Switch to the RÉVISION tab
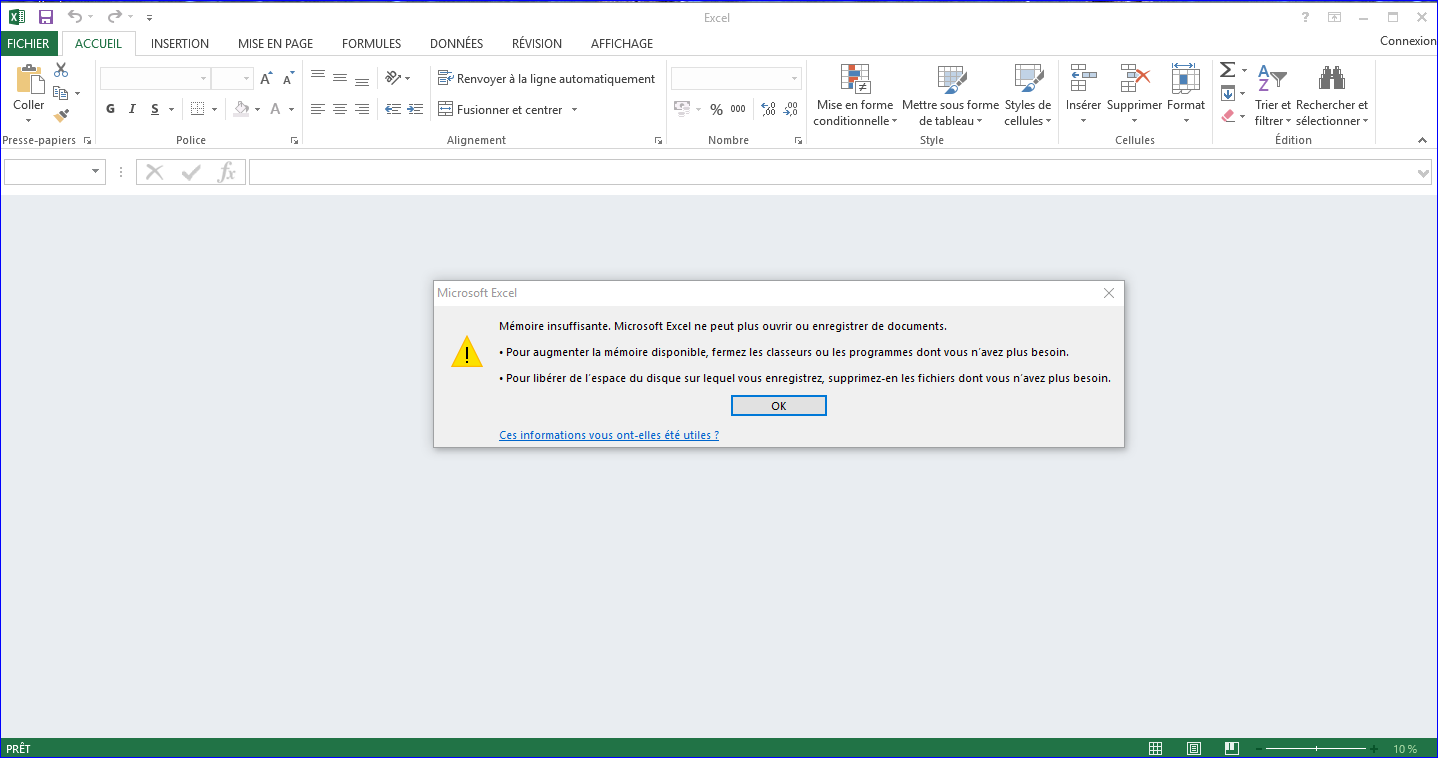The image size is (1438, 758). pos(537,43)
